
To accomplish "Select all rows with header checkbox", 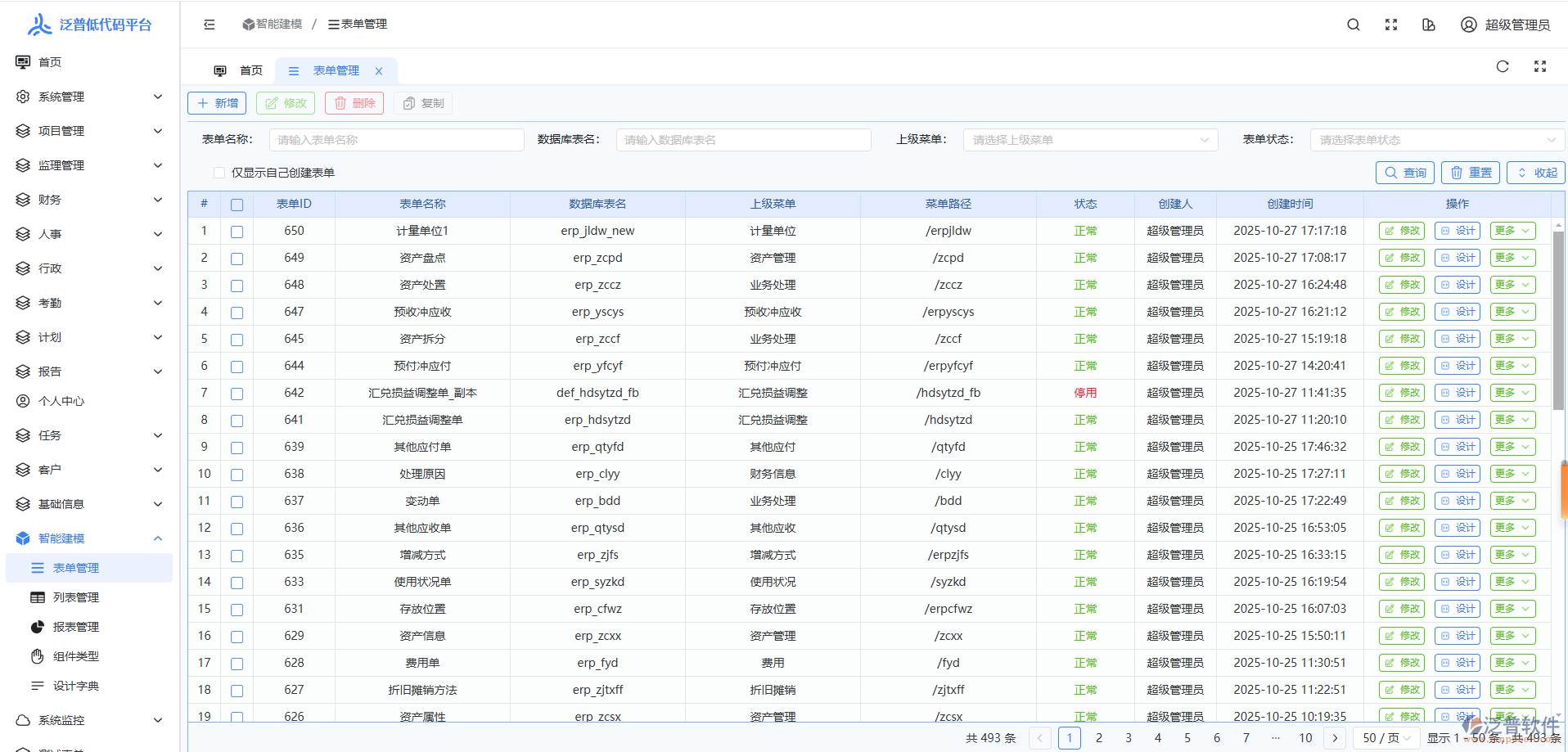I will [x=237, y=205].
